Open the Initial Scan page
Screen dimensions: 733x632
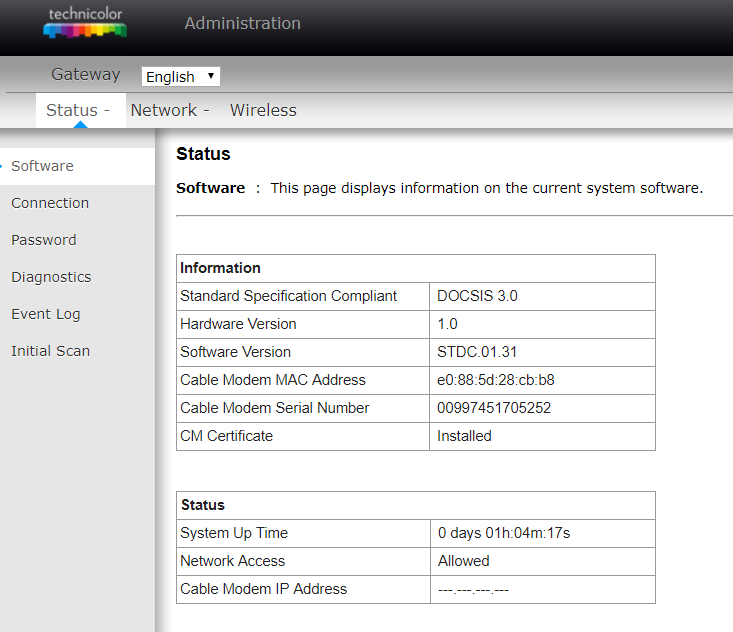50,351
